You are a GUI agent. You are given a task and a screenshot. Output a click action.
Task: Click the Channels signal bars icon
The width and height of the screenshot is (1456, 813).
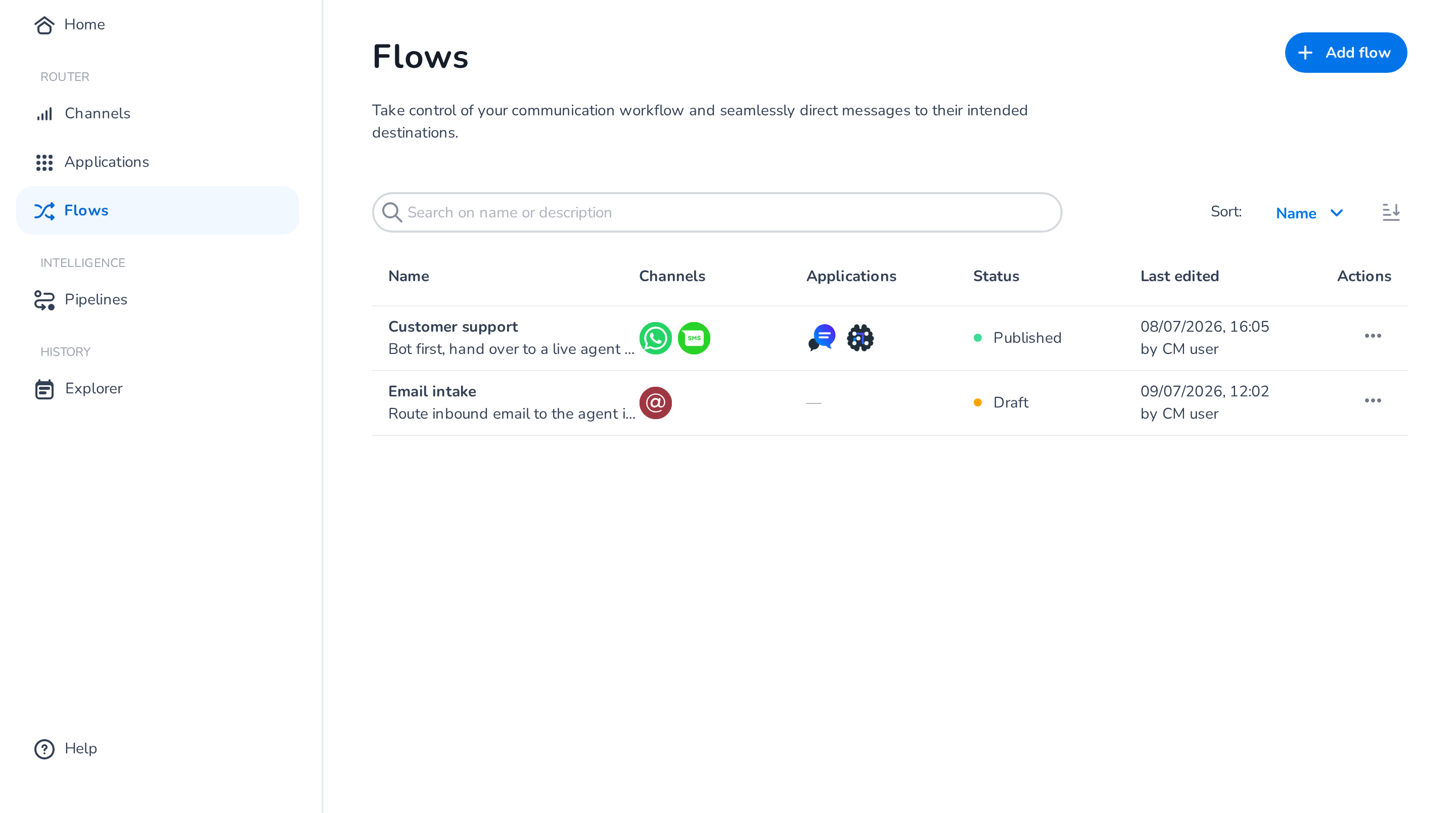coord(44,114)
